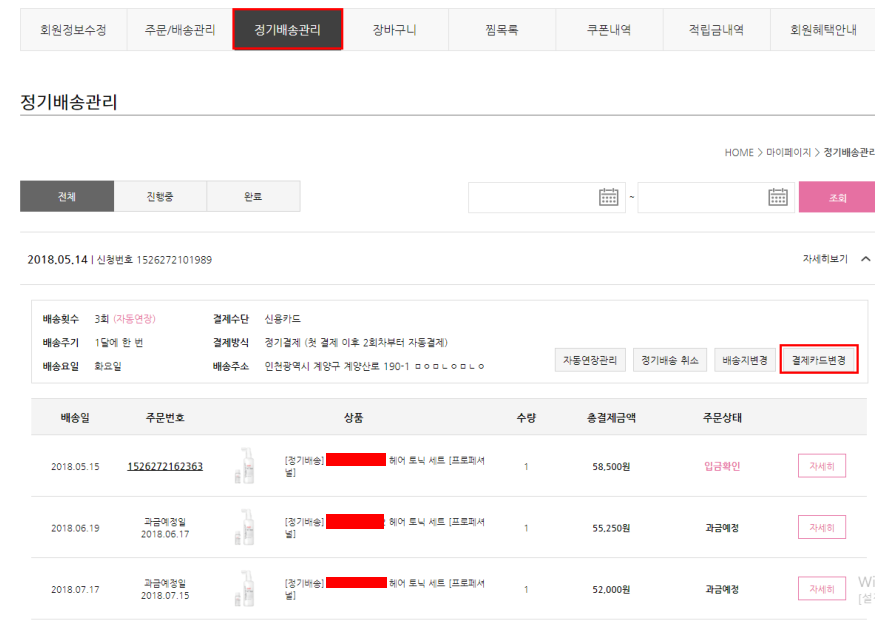This screenshot has height=625, width=883.
Task: Select the 완료 filter tab
Action: 253,197
